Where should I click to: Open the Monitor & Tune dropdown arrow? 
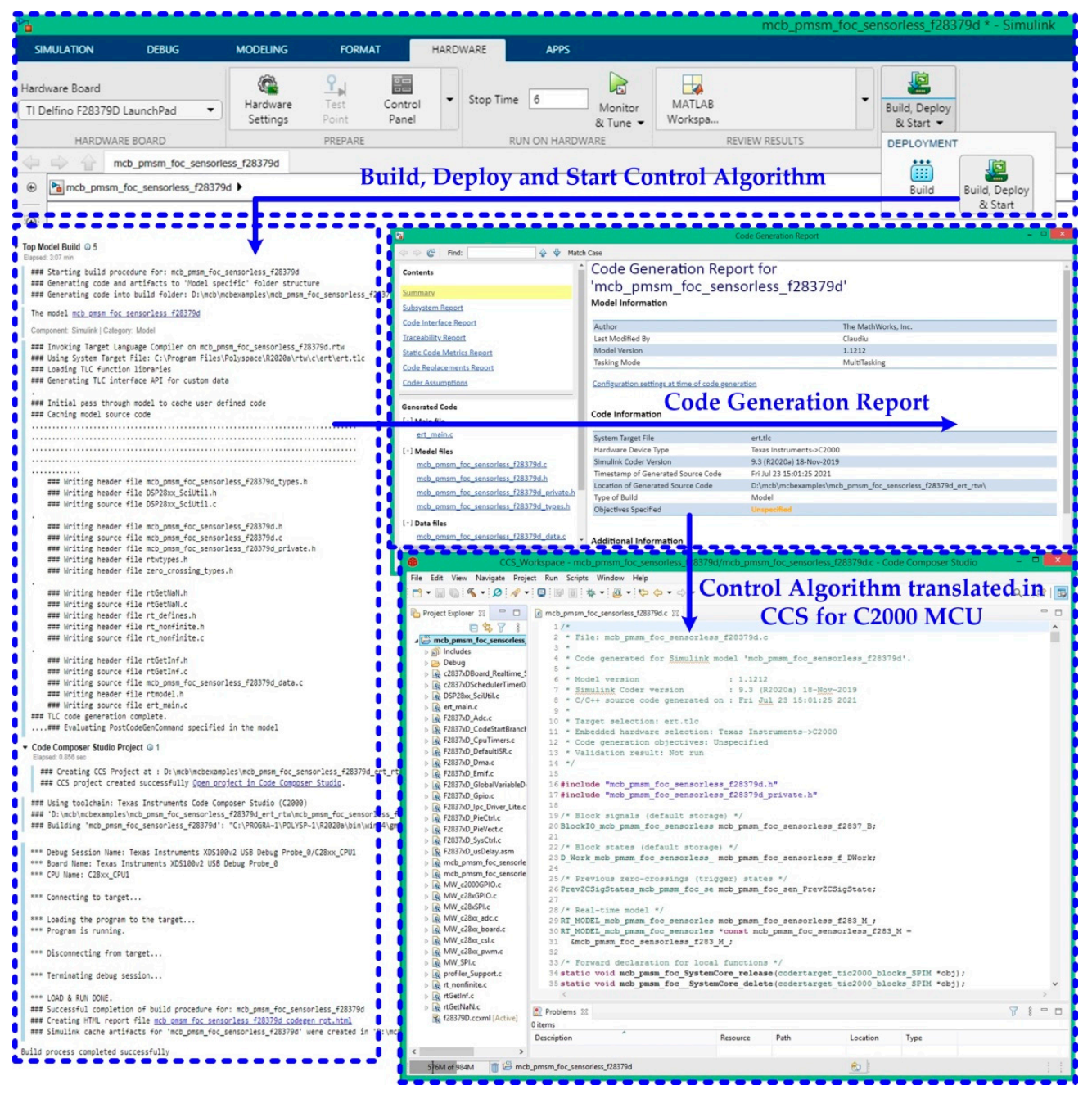[x=641, y=124]
